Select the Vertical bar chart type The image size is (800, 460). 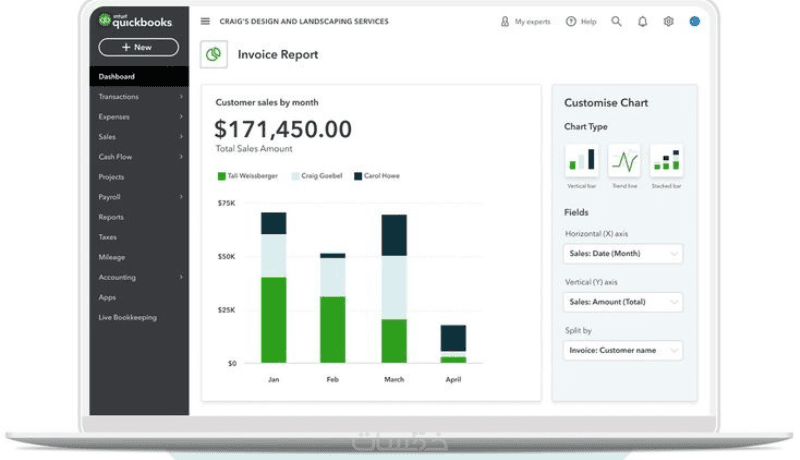[582, 160]
